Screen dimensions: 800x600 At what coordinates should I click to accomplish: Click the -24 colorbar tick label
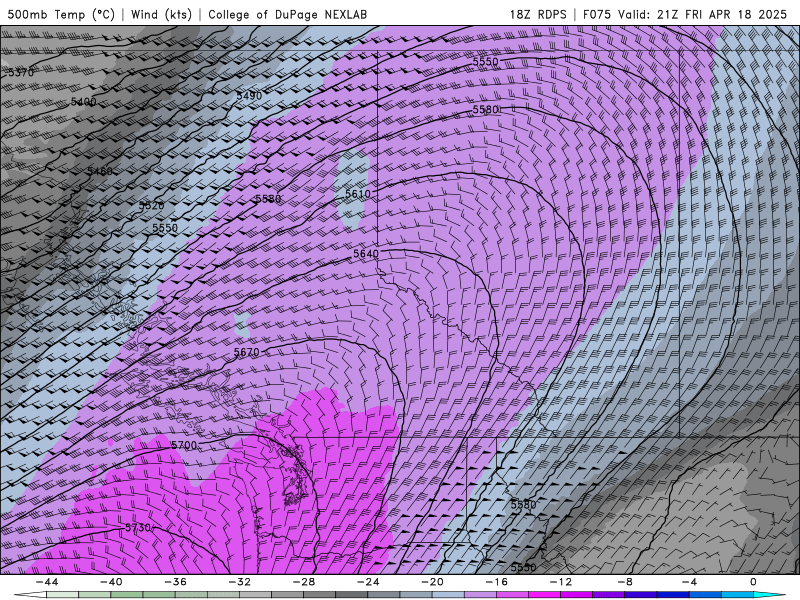(x=368, y=582)
